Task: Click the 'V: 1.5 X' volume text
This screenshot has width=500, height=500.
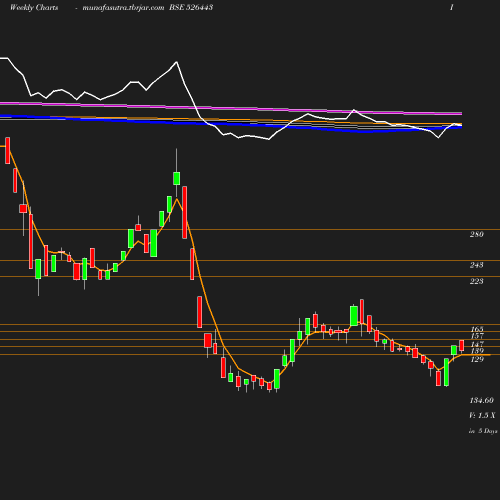Action: 482,415
